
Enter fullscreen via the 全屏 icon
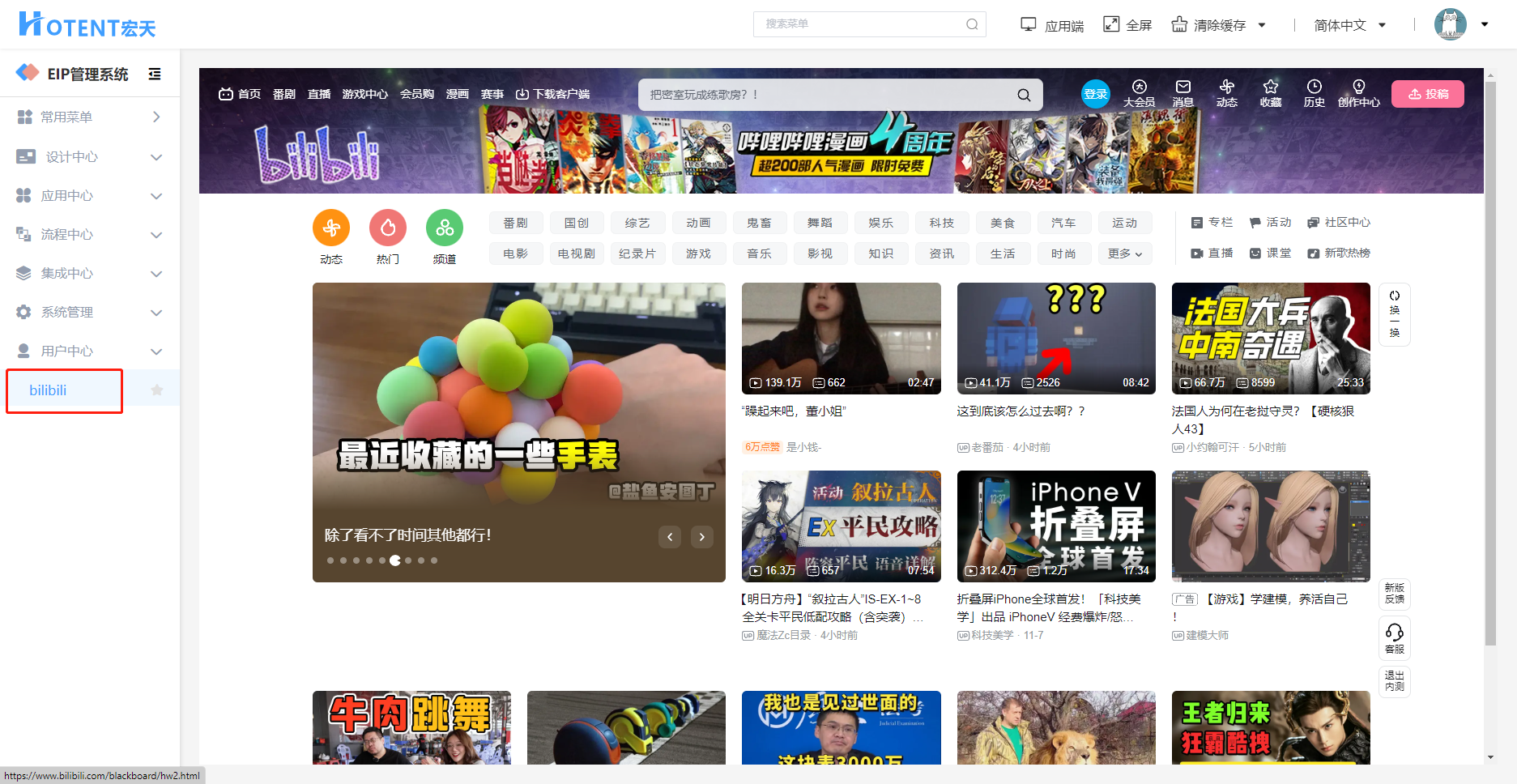(x=1111, y=24)
